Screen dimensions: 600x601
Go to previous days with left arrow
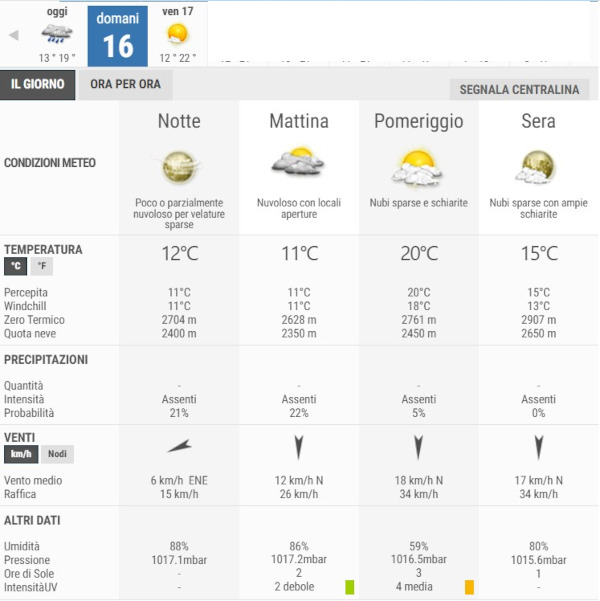[14, 35]
